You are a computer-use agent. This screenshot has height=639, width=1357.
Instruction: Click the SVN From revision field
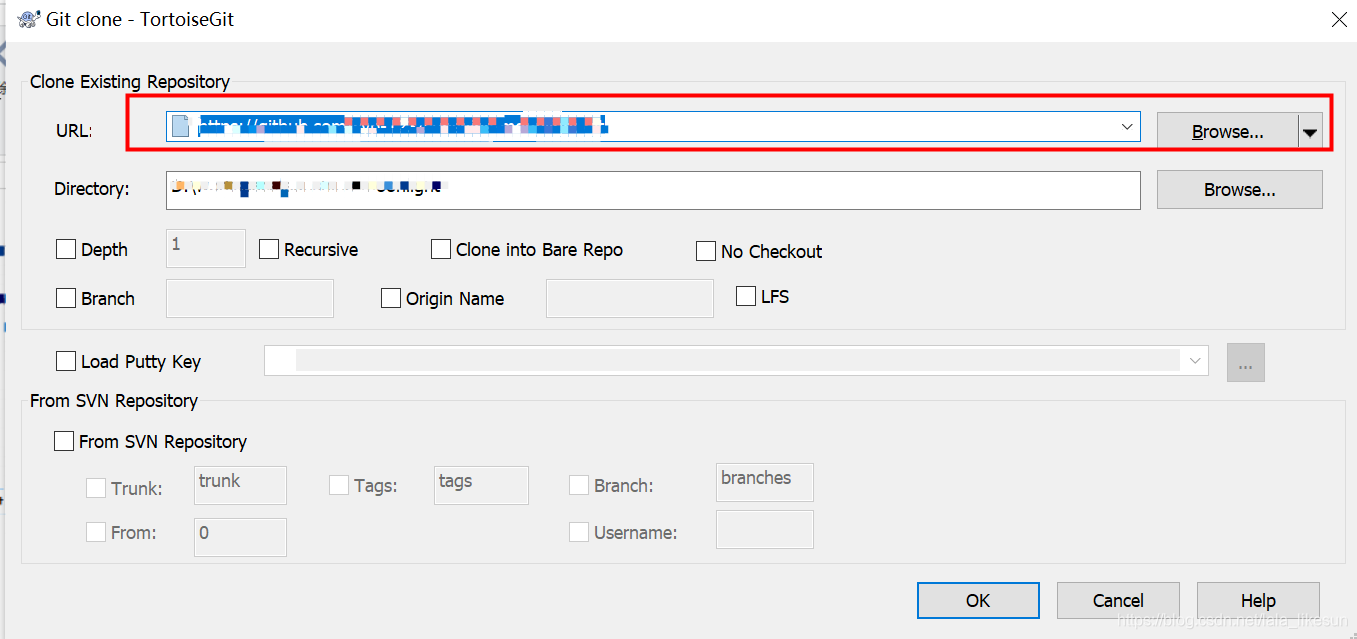click(x=240, y=537)
